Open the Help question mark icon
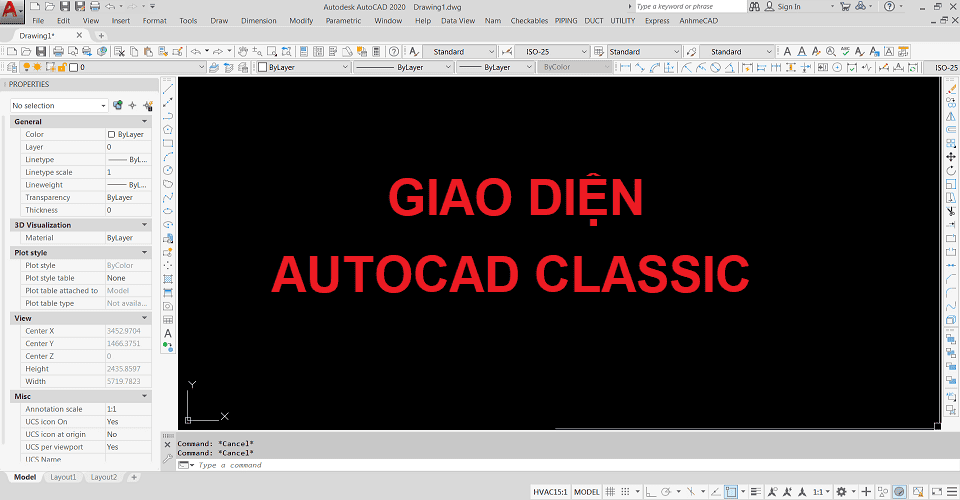The width and height of the screenshot is (960, 500). pos(394,51)
